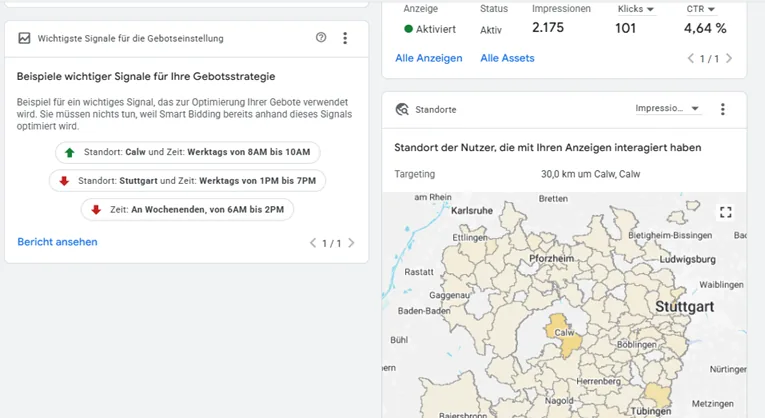Select the Calw Werktags 8AM bis 10AM signal chip
Viewport: 765px width, 418px height.
[188, 152]
